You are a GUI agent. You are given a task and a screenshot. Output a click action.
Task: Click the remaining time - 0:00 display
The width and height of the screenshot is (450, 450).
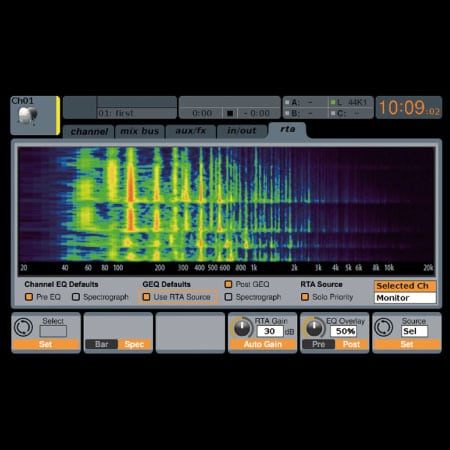(258, 113)
